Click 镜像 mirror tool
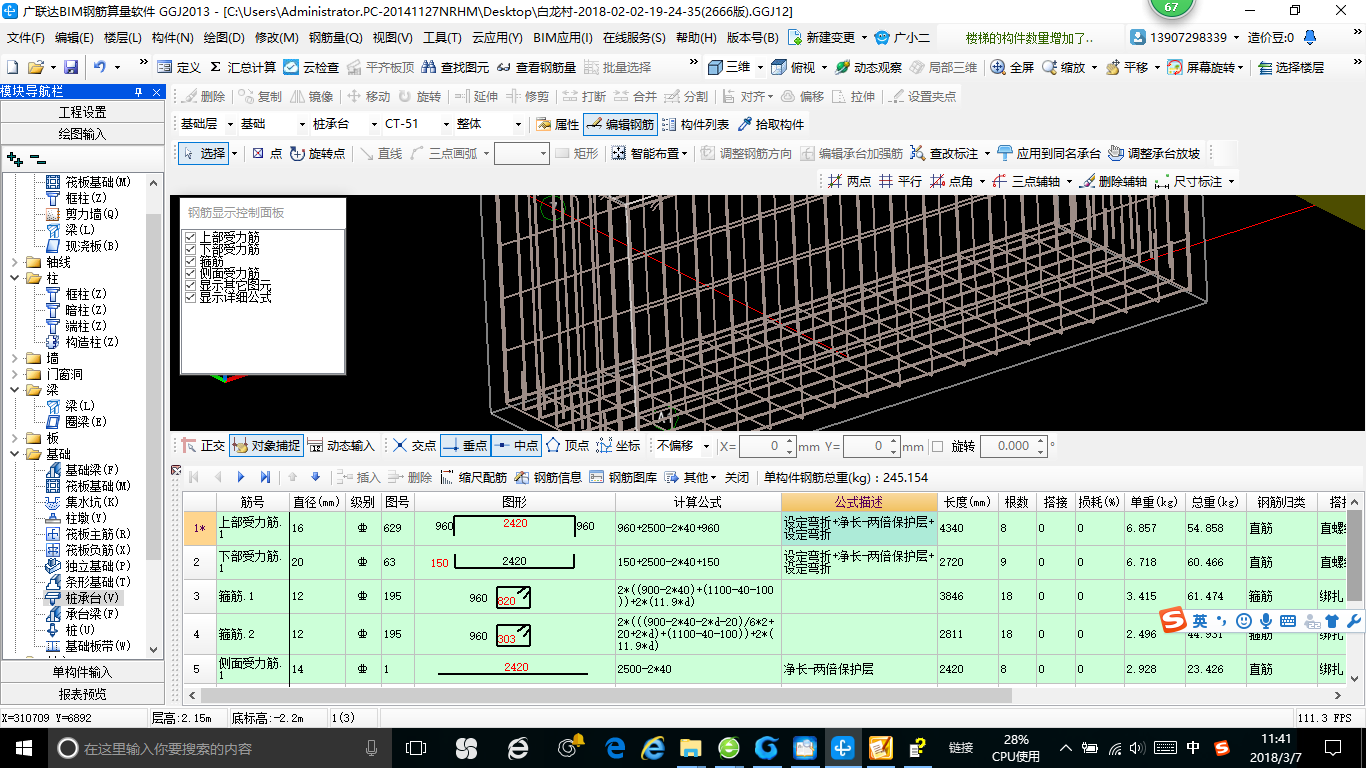The width and height of the screenshot is (1366, 768). pyautogui.click(x=311, y=97)
